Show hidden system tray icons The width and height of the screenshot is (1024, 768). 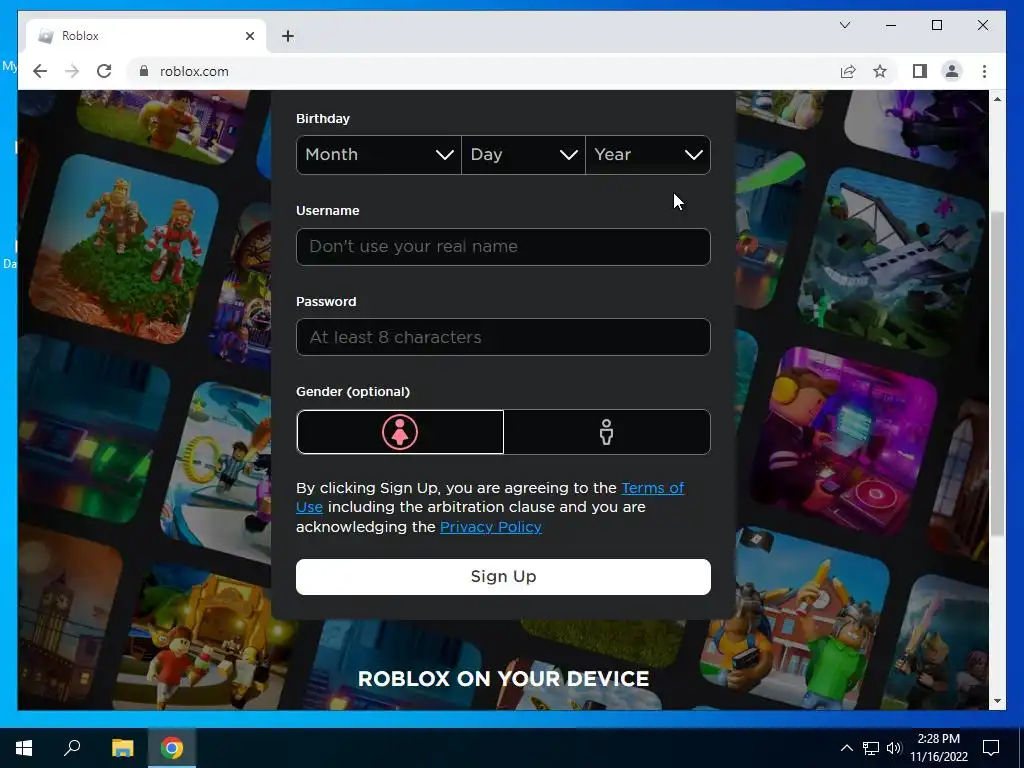pyautogui.click(x=846, y=748)
